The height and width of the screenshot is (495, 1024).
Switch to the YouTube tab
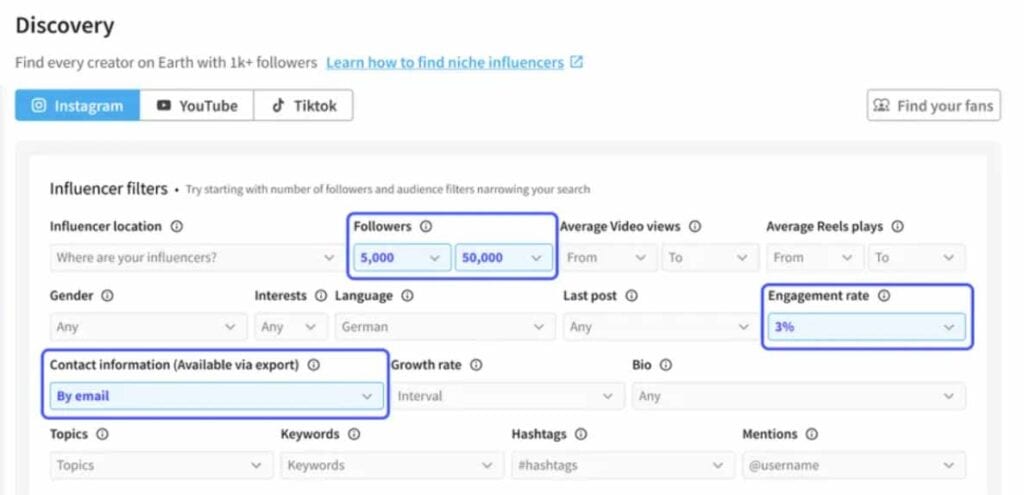click(197, 105)
